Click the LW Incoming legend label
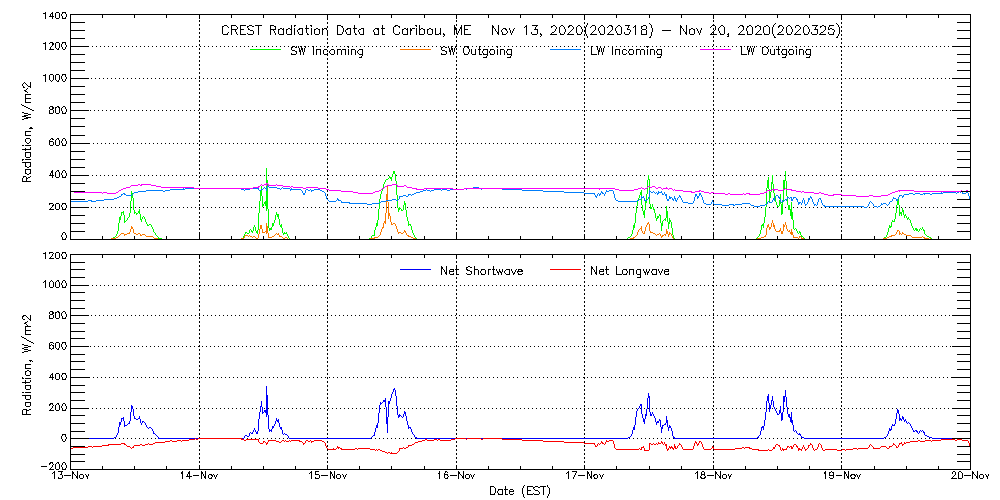The image size is (1000, 500). click(x=626, y=51)
